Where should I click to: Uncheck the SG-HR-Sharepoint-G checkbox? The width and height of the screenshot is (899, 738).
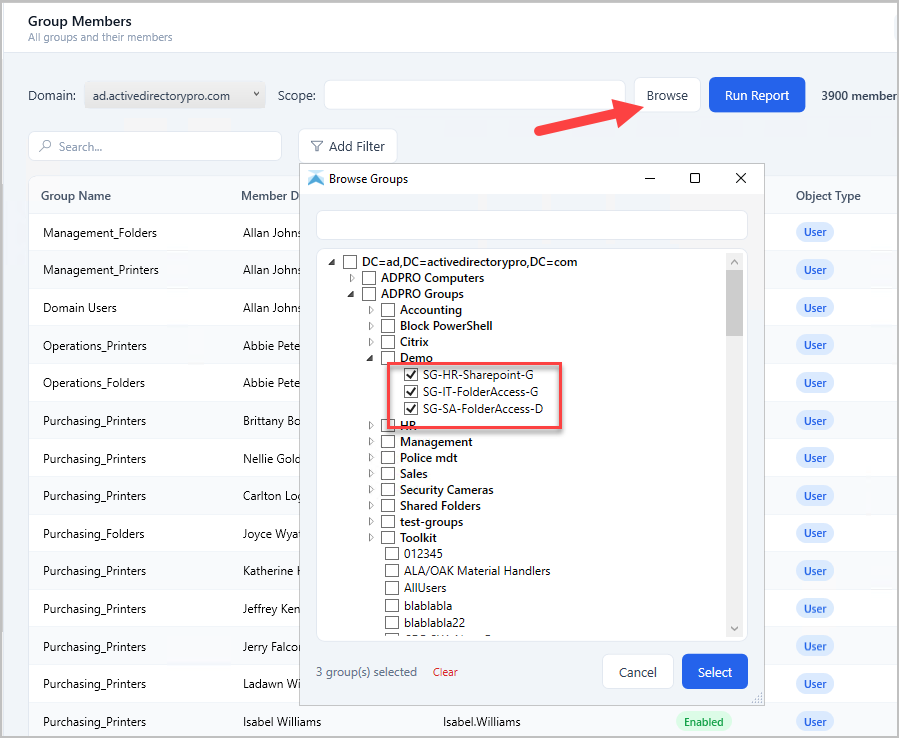click(x=411, y=374)
